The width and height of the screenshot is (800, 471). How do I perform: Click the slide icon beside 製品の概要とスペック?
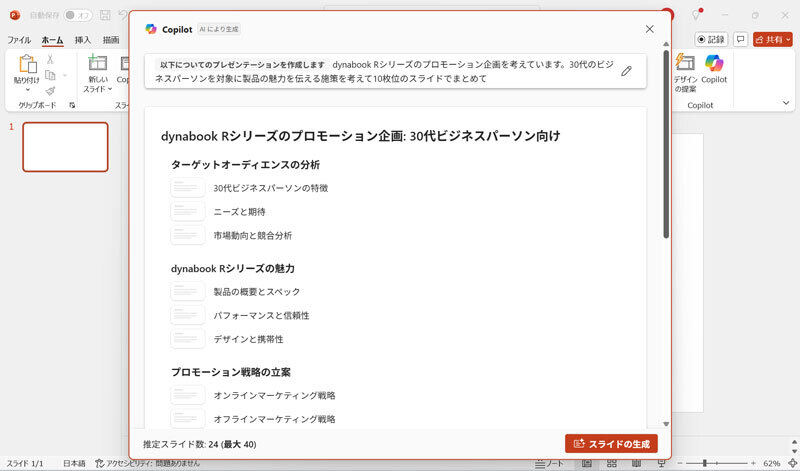tap(187, 291)
